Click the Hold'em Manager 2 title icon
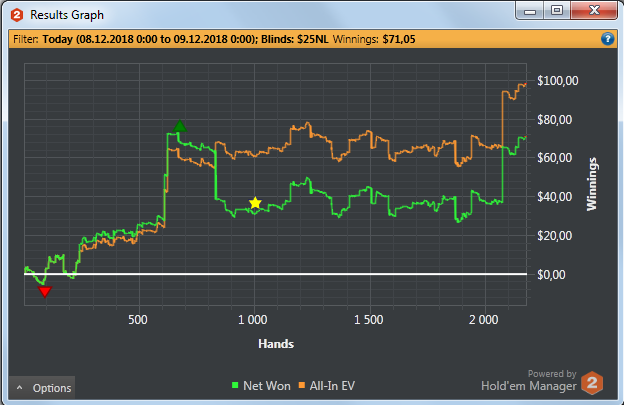Screen dimensions: 624x405 tap(17, 15)
